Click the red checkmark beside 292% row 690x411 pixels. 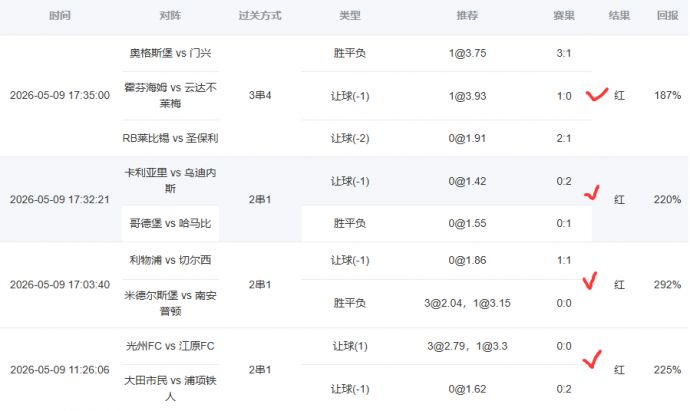coord(590,280)
